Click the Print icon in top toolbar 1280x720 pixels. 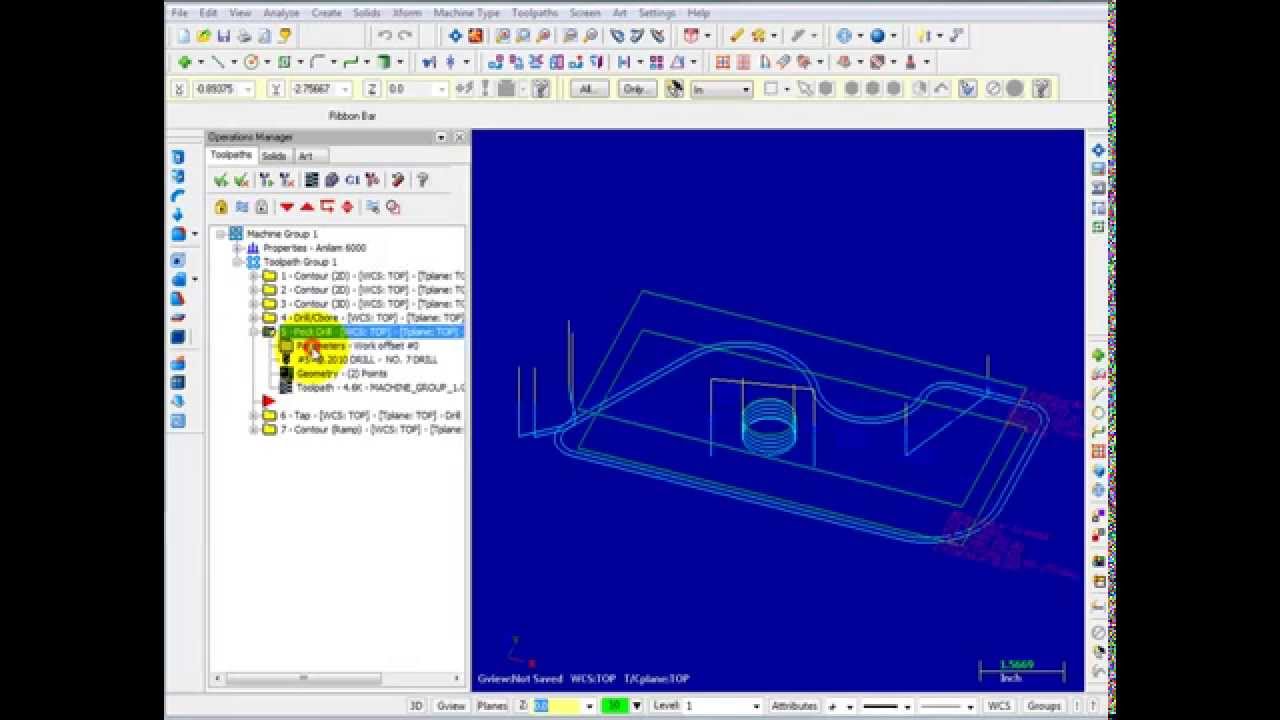point(244,36)
